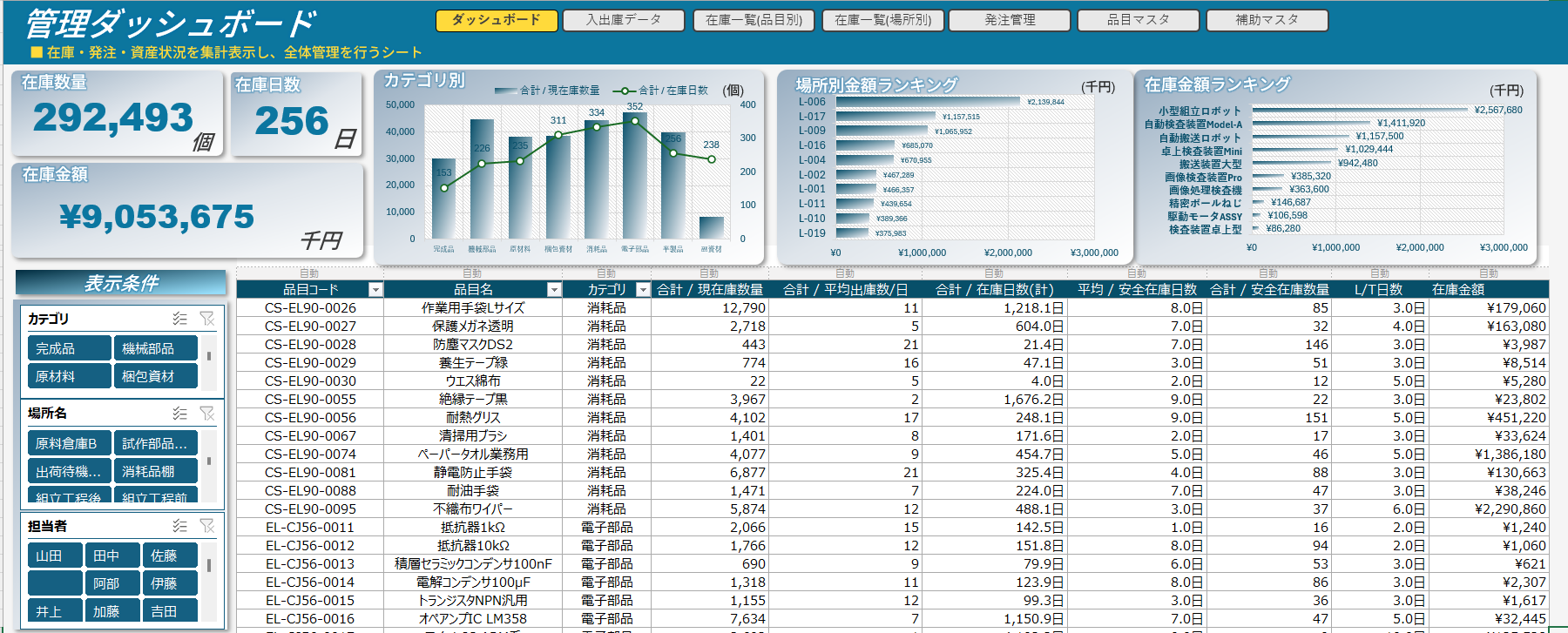Open the 品目マスタ tab
Viewport: 1568px width, 633px height.
tap(1139, 20)
